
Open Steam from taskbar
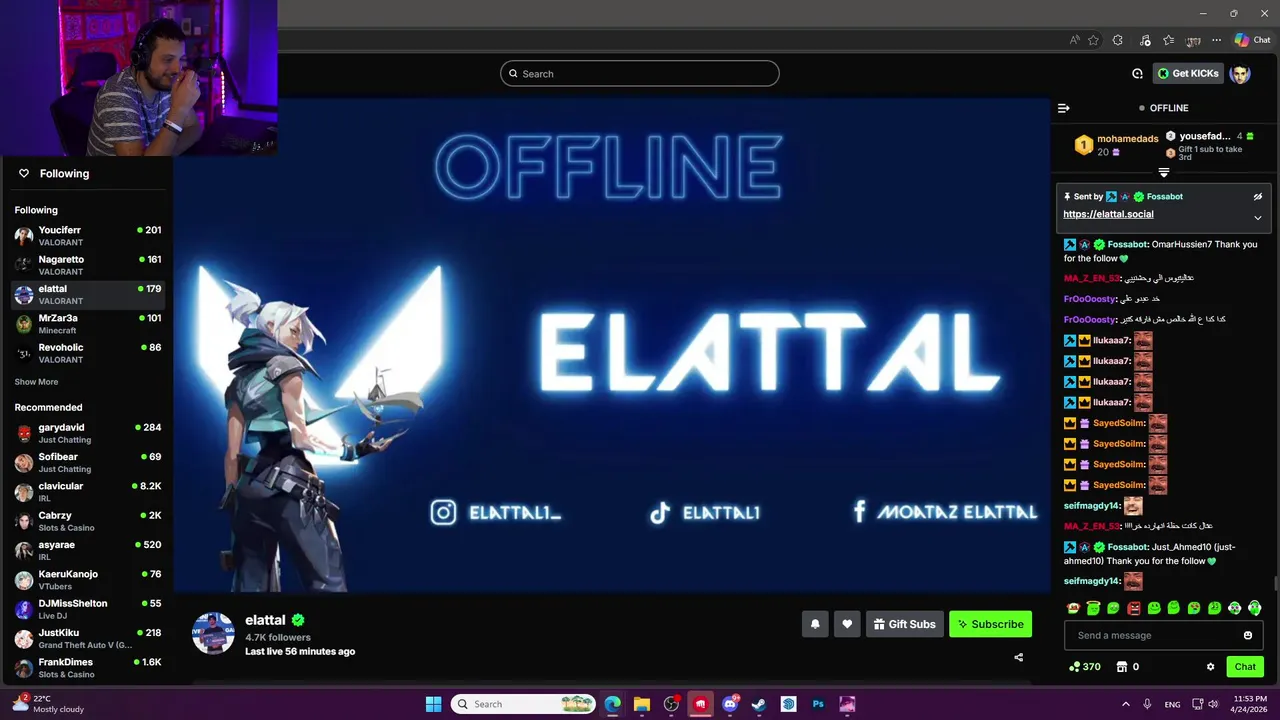759,704
